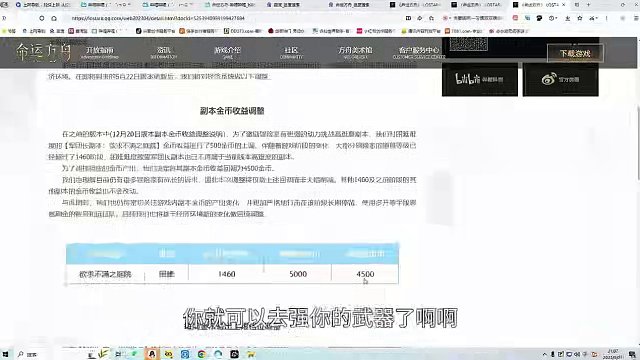
Task: Open the Windows Start menu
Action: coord(6,354)
